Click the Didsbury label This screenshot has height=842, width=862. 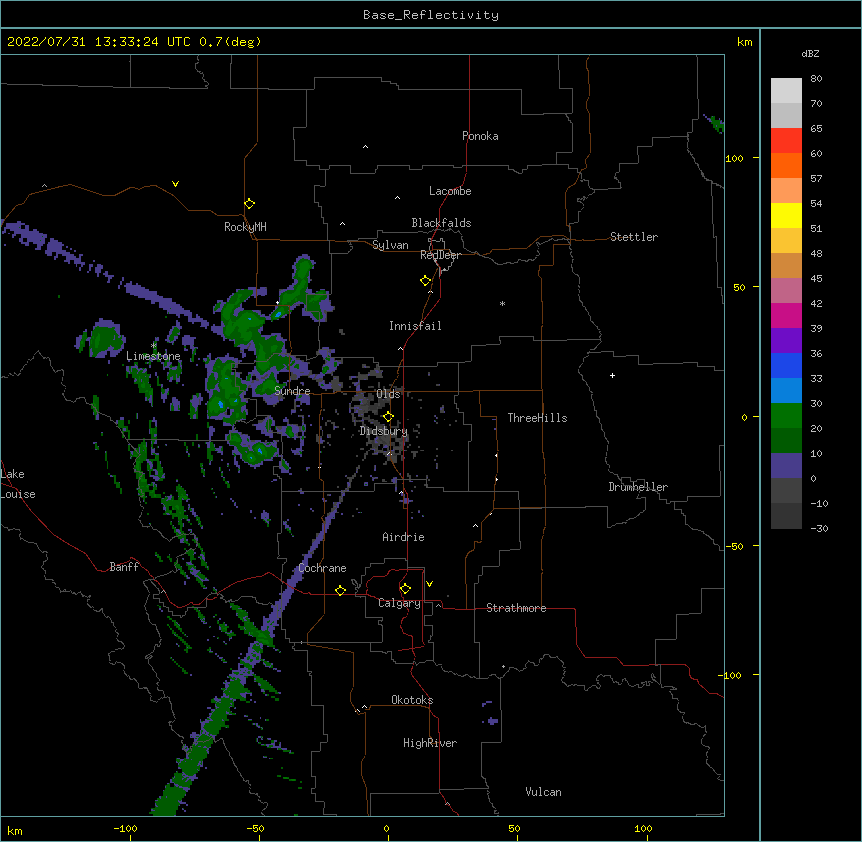[383, 431]
